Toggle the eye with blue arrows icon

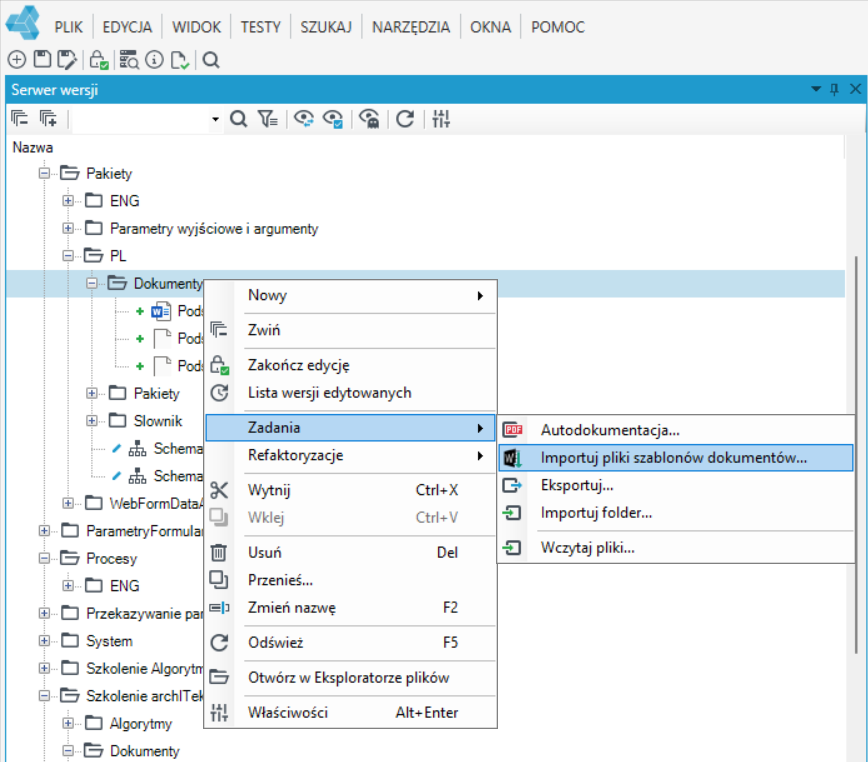(304, 118)
